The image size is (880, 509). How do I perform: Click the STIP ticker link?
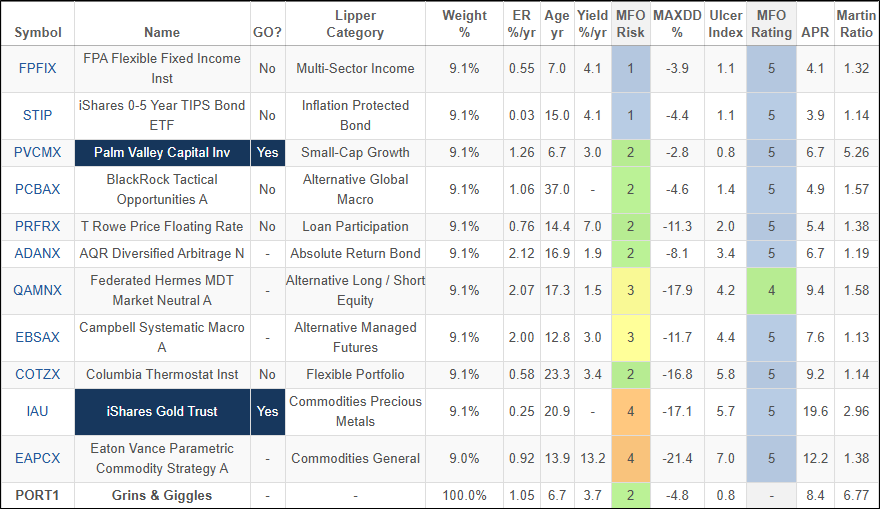(38, 115)
